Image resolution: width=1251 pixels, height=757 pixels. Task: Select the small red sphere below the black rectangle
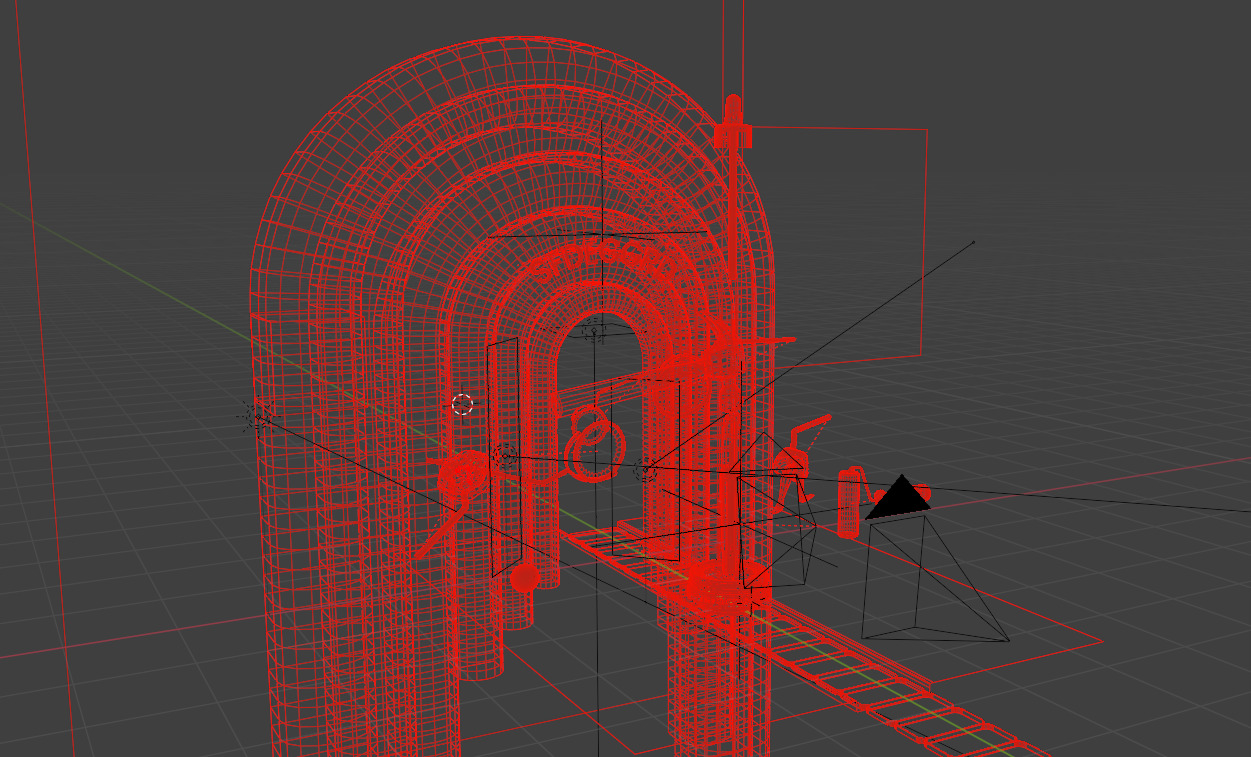[x=524, y=577]
